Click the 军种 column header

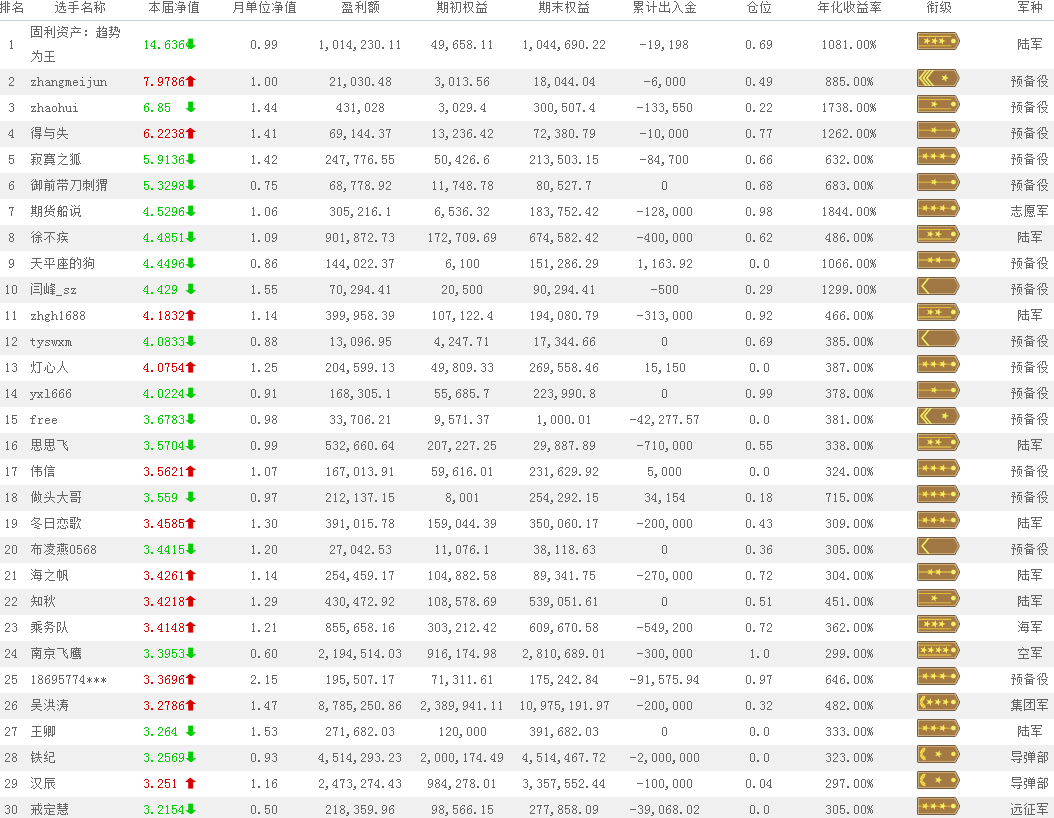1029,7
